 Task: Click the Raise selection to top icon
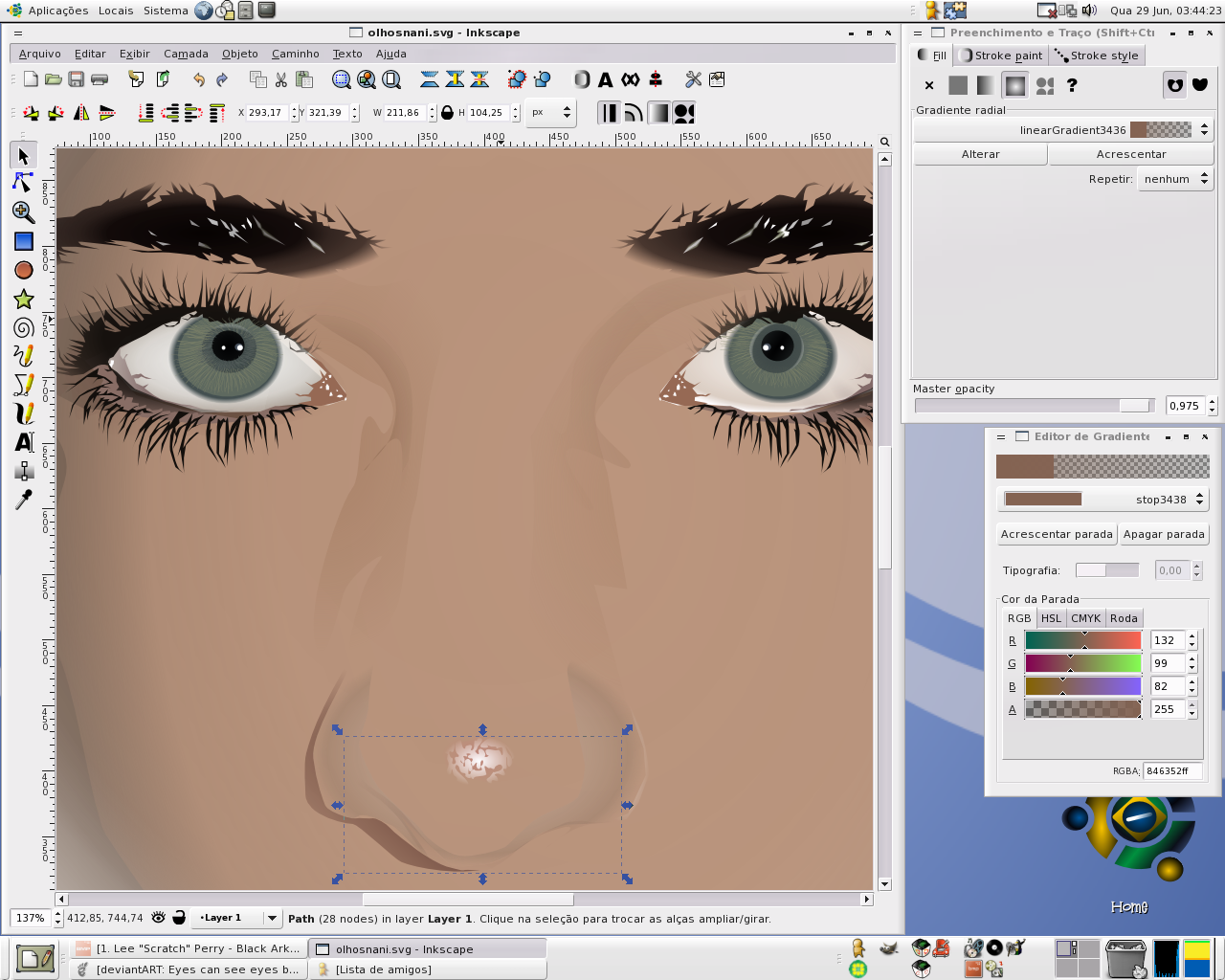click(217, 113)
